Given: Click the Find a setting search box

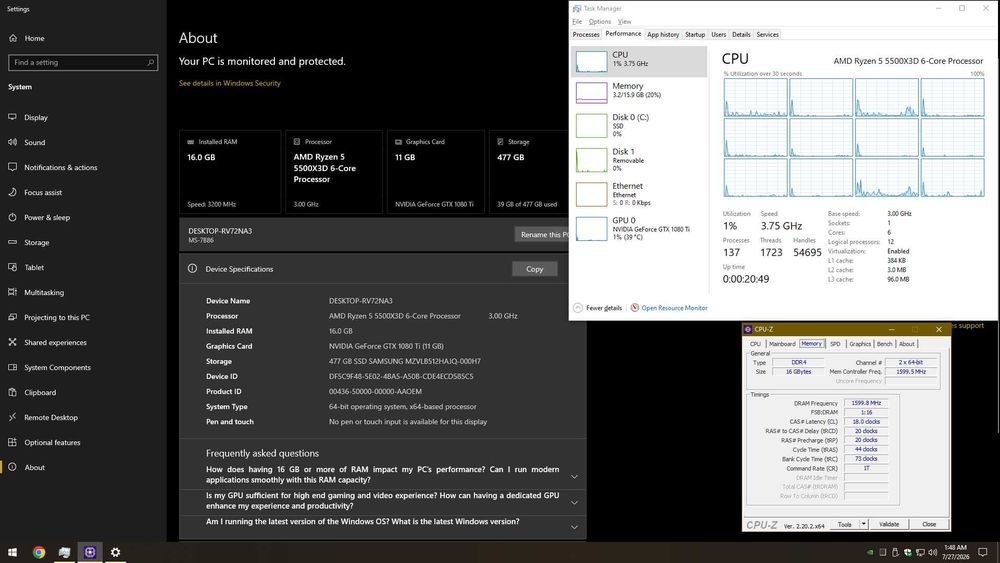Looking at the screenshot, I should [x=83, y=62].
